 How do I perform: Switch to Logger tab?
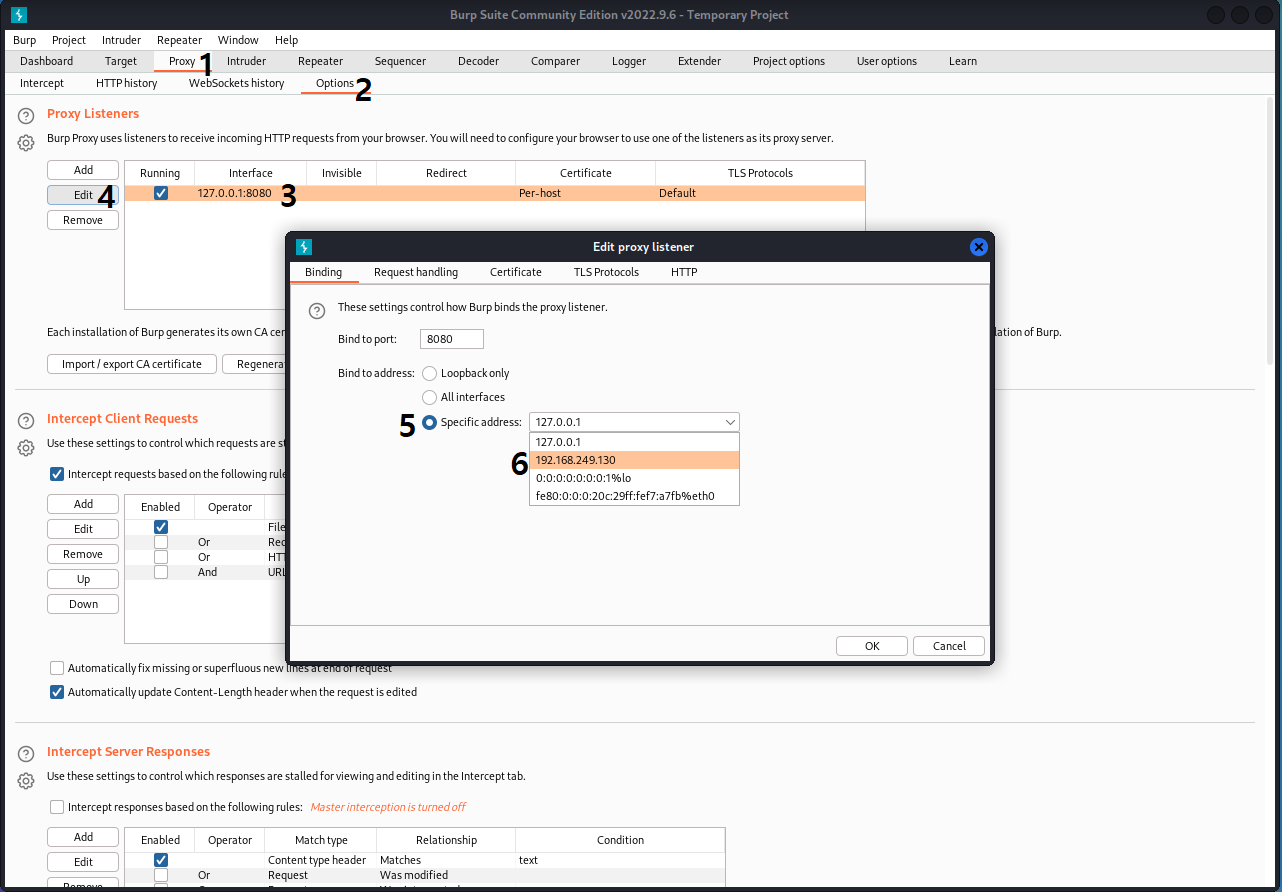(x=629, y=61)
